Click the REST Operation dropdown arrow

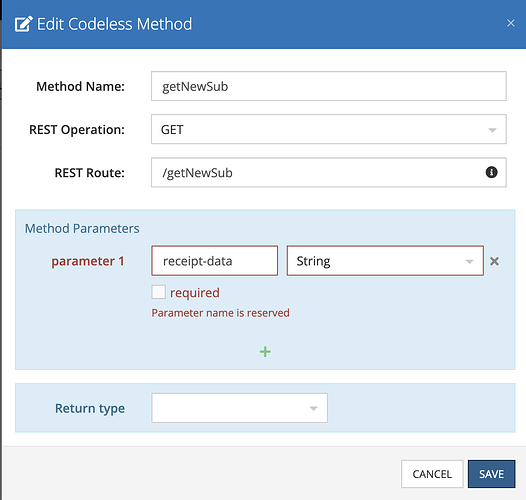492,130
